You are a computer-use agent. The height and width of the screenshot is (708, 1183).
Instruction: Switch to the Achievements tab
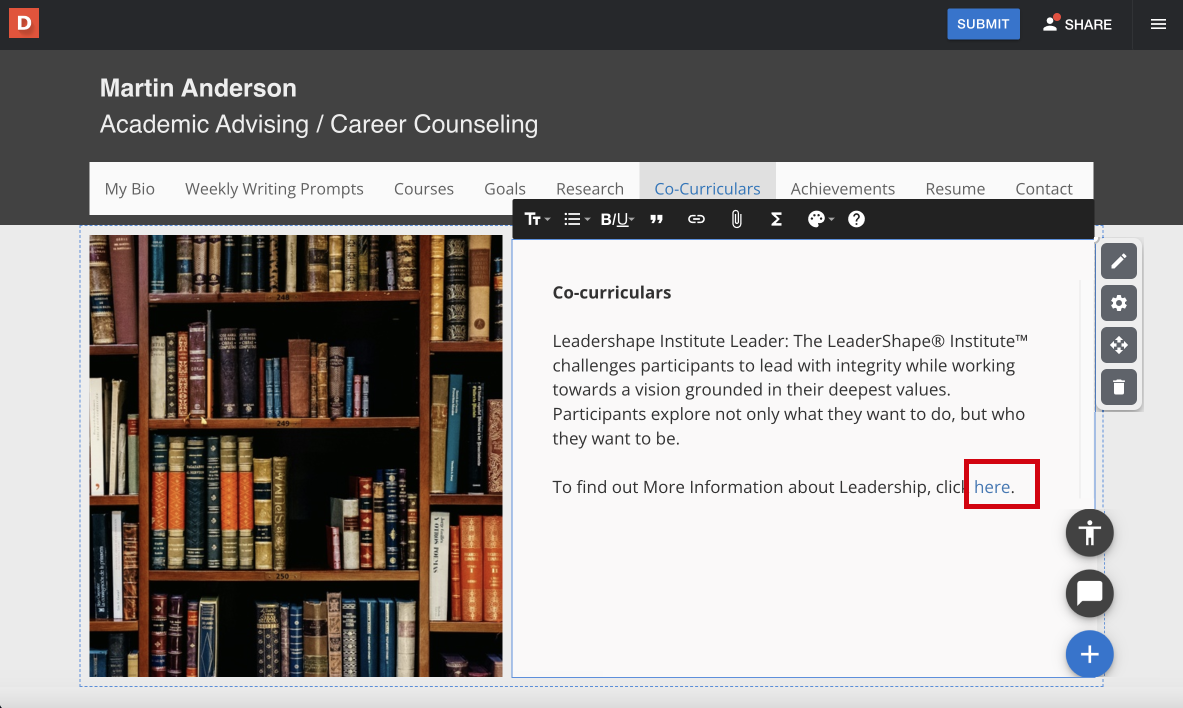click(x=843, y=189)
